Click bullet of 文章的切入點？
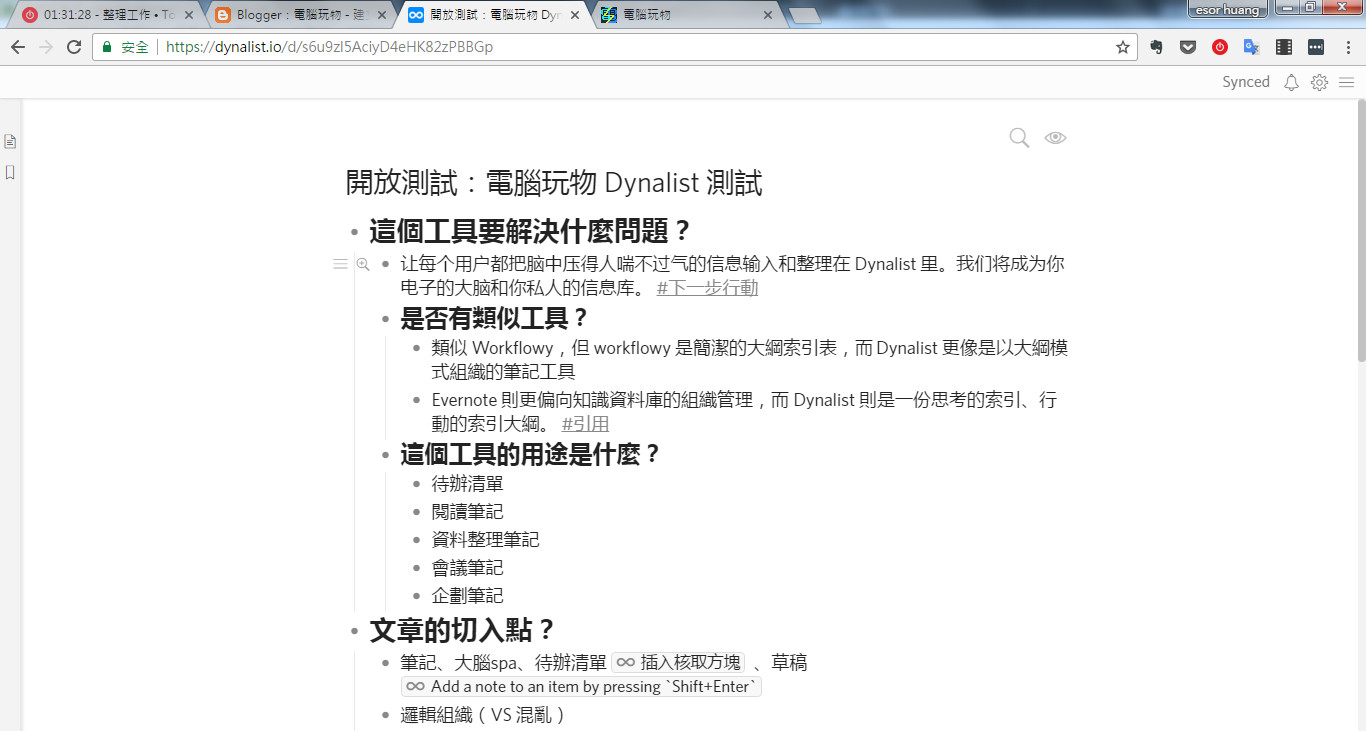The image size is (1366, 731). click(x=354, y=632)
